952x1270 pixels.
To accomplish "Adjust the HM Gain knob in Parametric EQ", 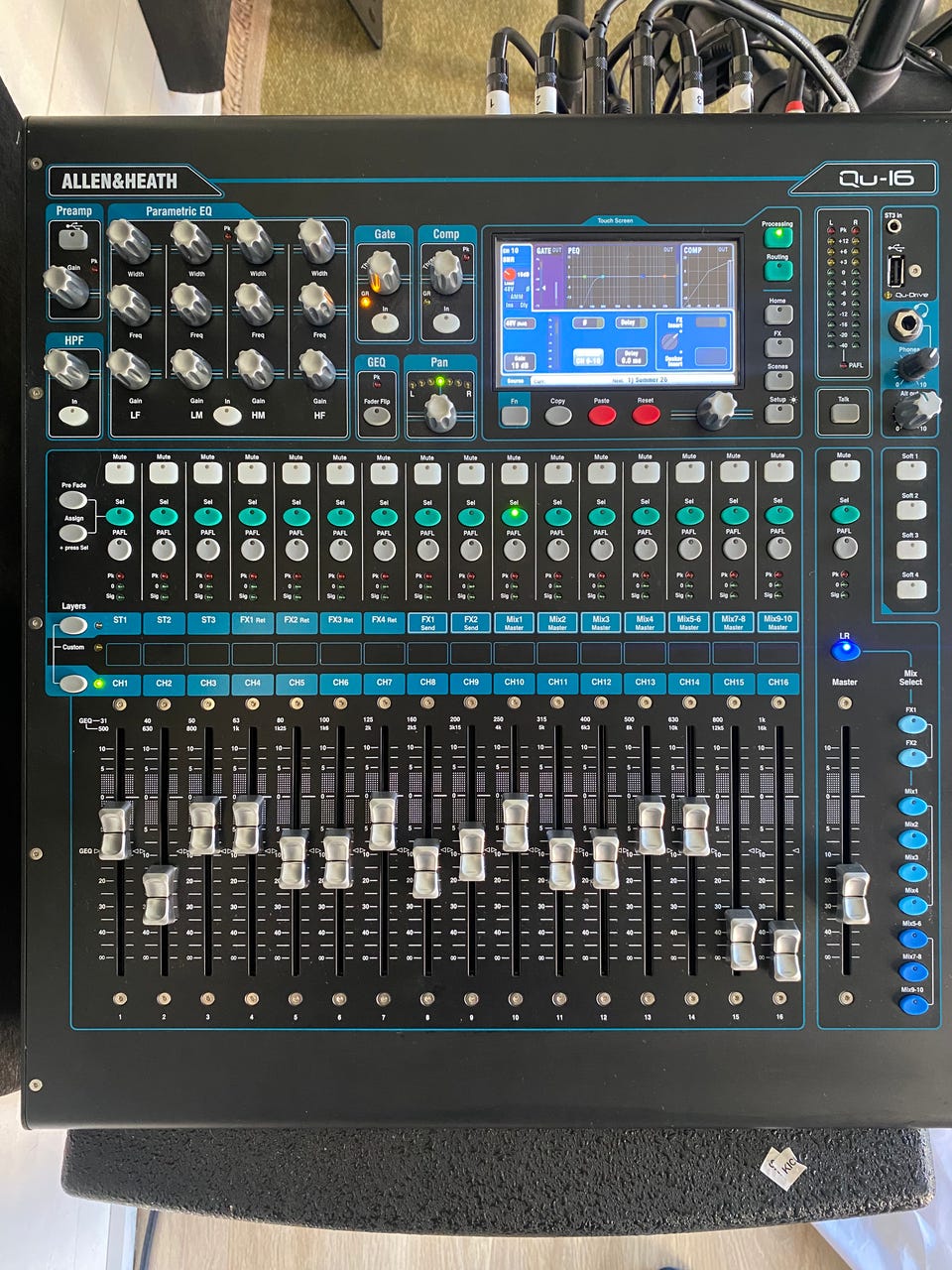I will click(255, 368).
